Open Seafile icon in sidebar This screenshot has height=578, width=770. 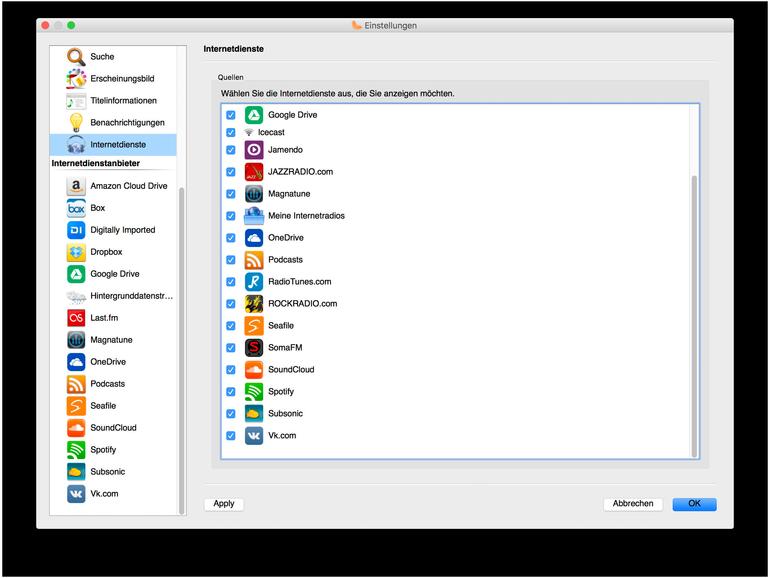point(76,406)
